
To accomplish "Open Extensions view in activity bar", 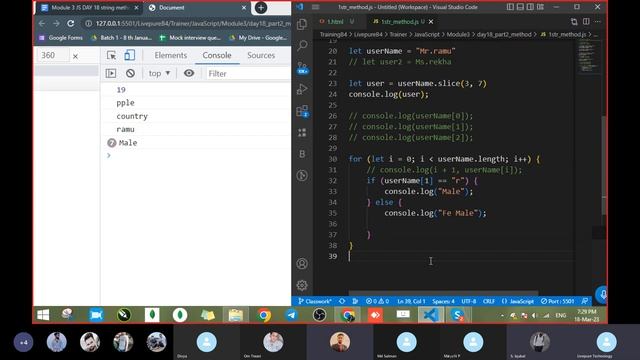I will click(x=302, y=111).
